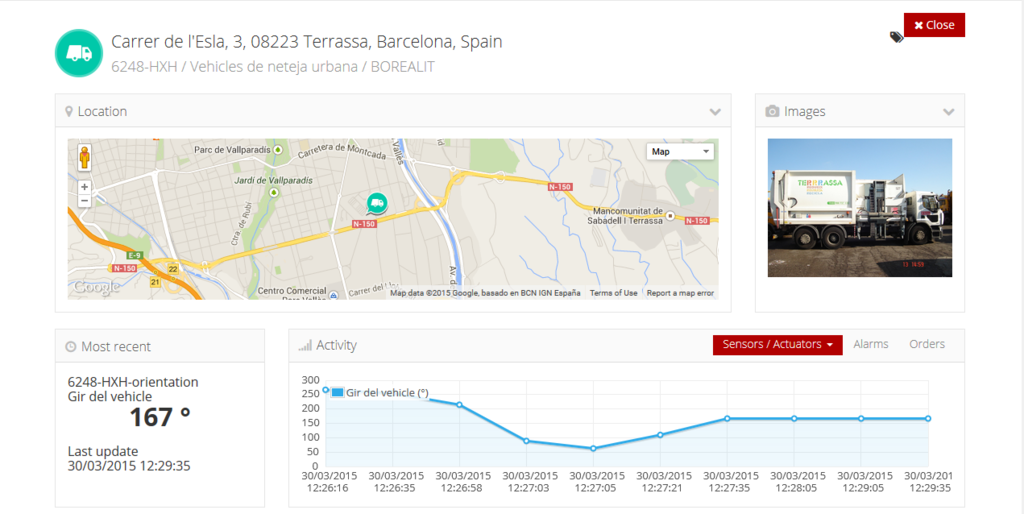Zoom out the map with minus button

tap(84, 201)
